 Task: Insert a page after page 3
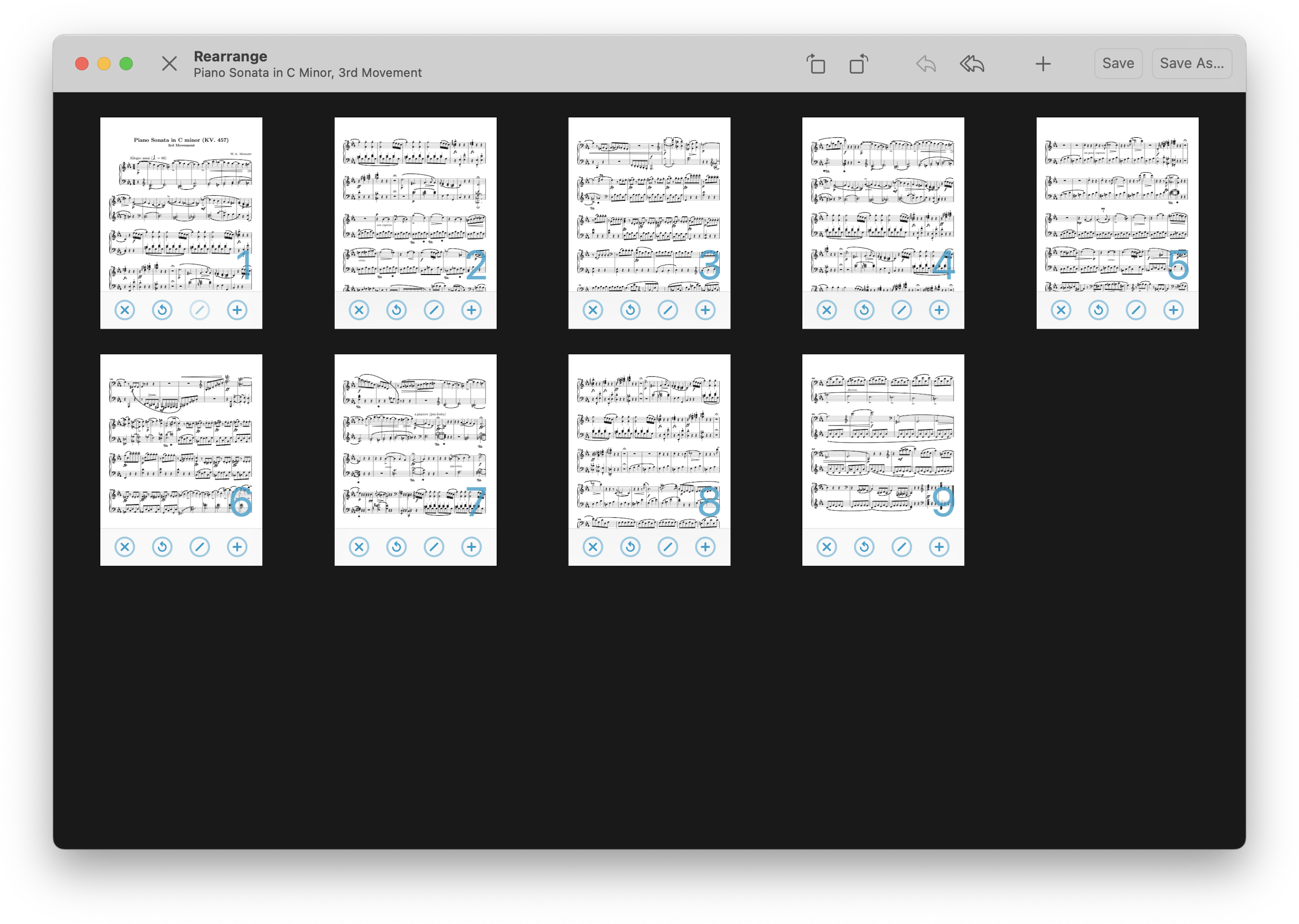[705, 310]
